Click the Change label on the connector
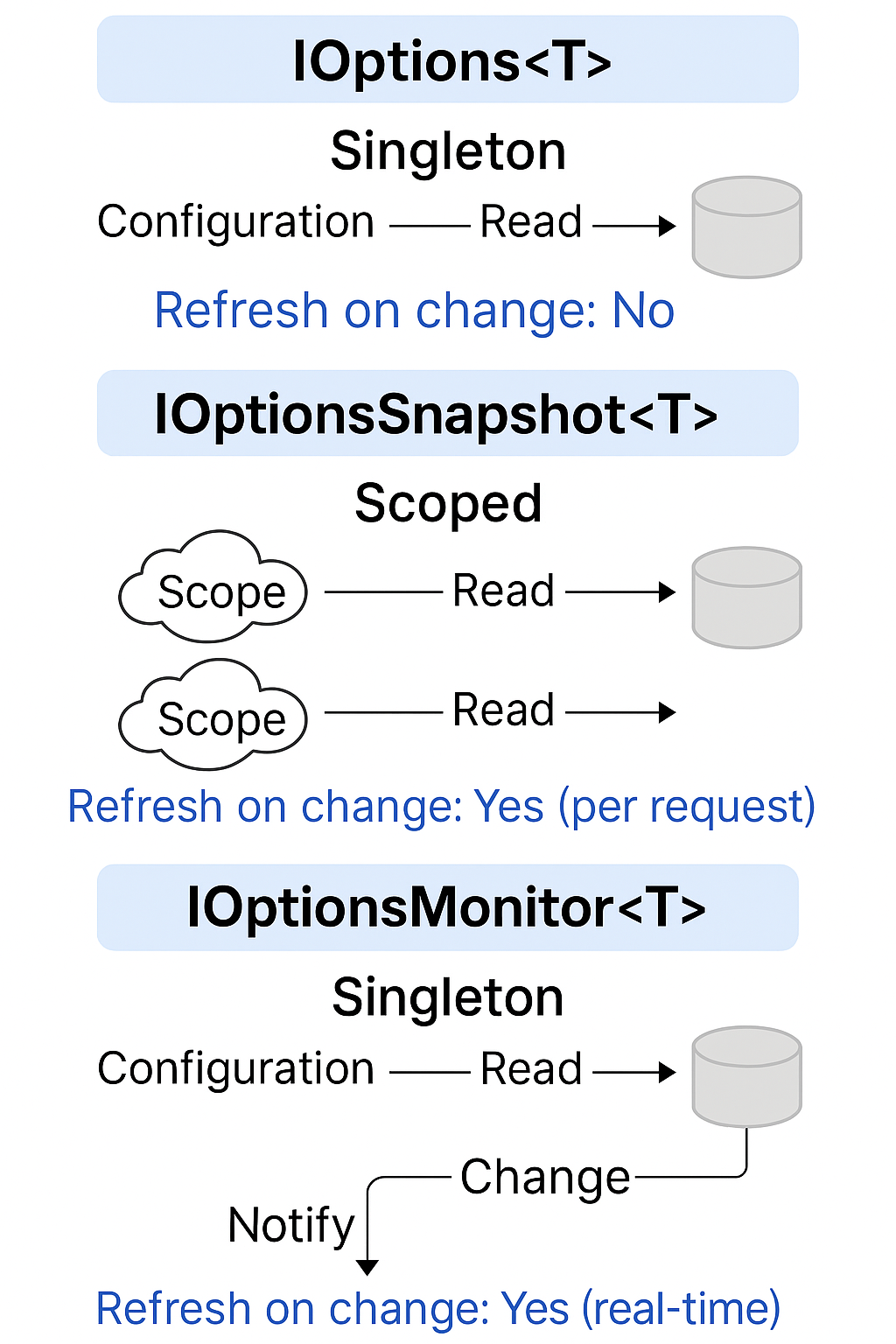 pos(545,1178)
